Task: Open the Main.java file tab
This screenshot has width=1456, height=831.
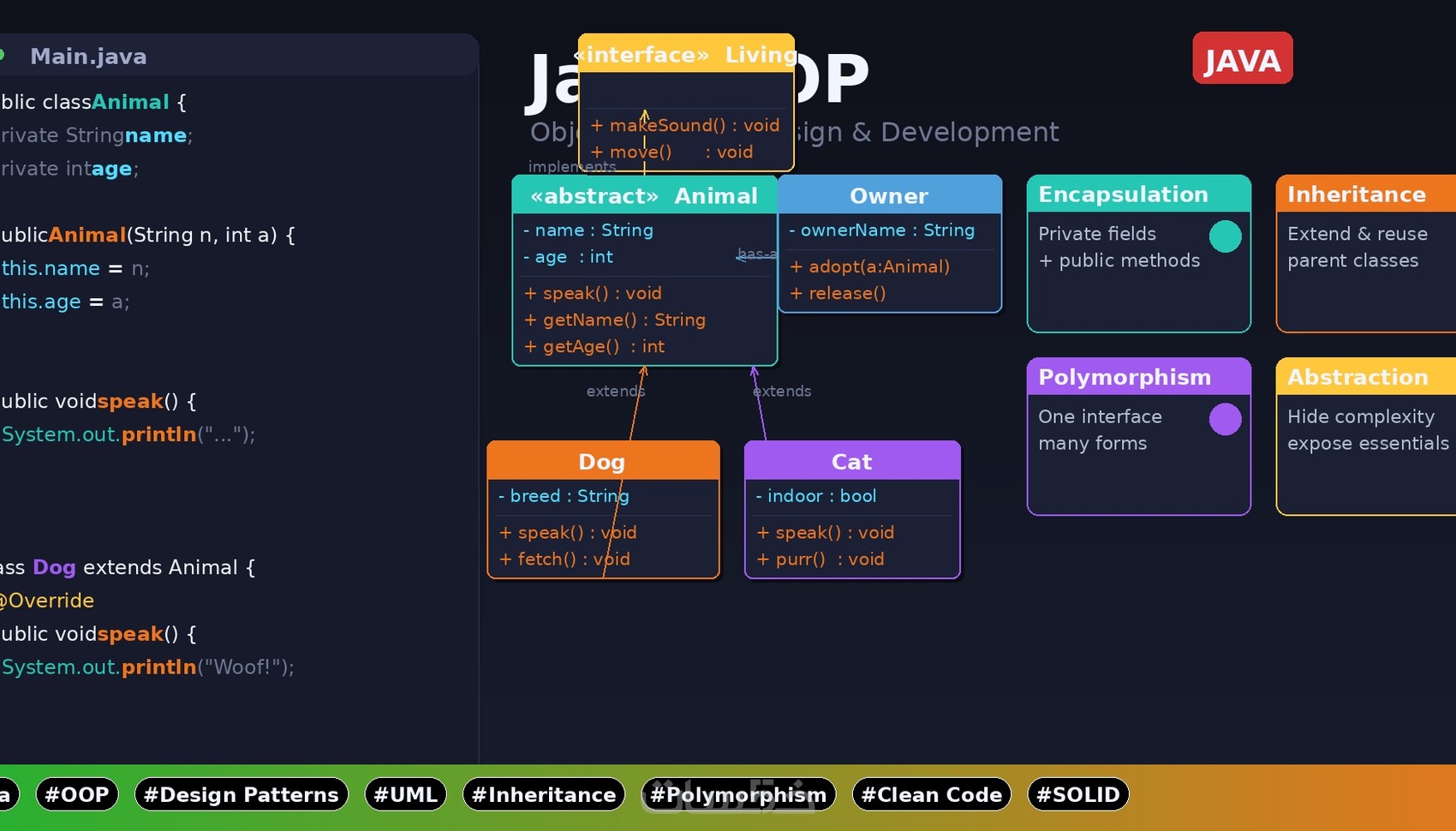Action: point(88,57)
